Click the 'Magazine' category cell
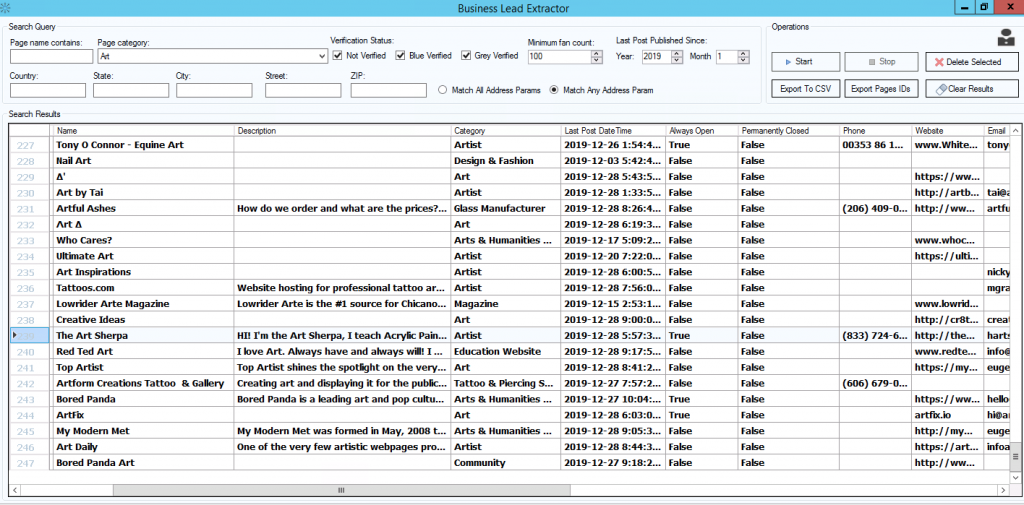The image size is (1024, 505). [505, 304]
